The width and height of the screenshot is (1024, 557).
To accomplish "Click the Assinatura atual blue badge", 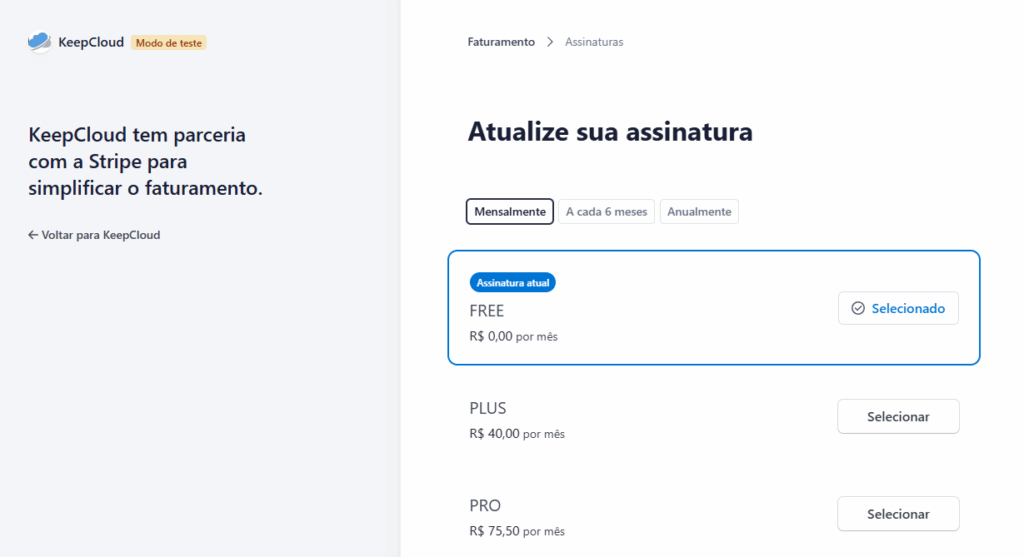I will pyautogui.click(x=513, y=283).
